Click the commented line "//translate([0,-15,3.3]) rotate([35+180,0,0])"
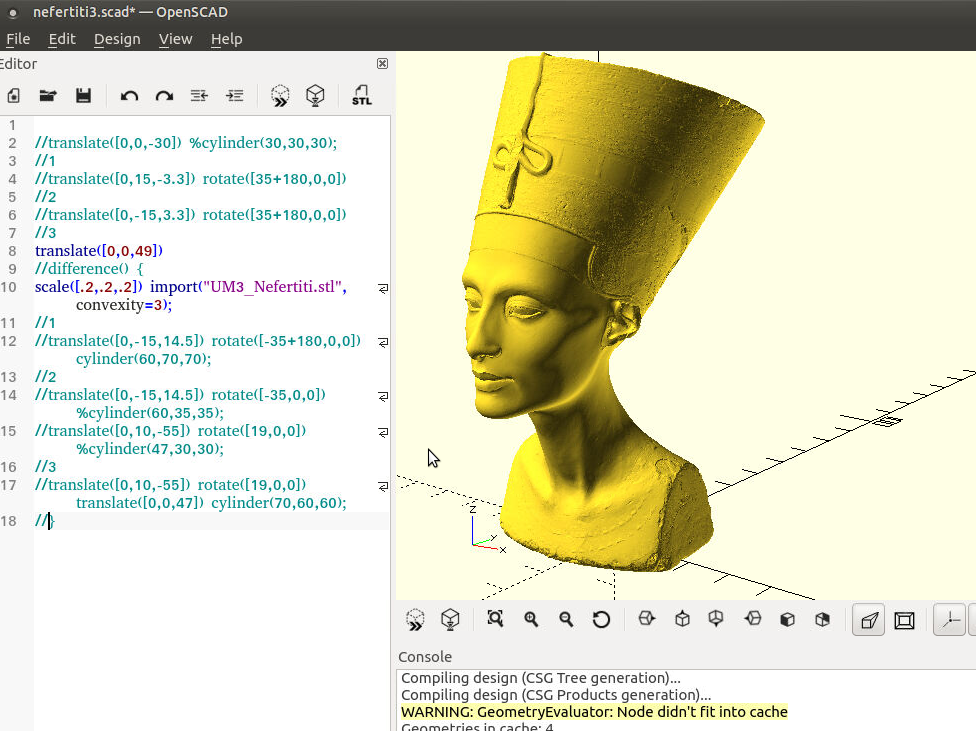This screenshot has height=731, width=976. pyautogui.click(x=190, y=215)
